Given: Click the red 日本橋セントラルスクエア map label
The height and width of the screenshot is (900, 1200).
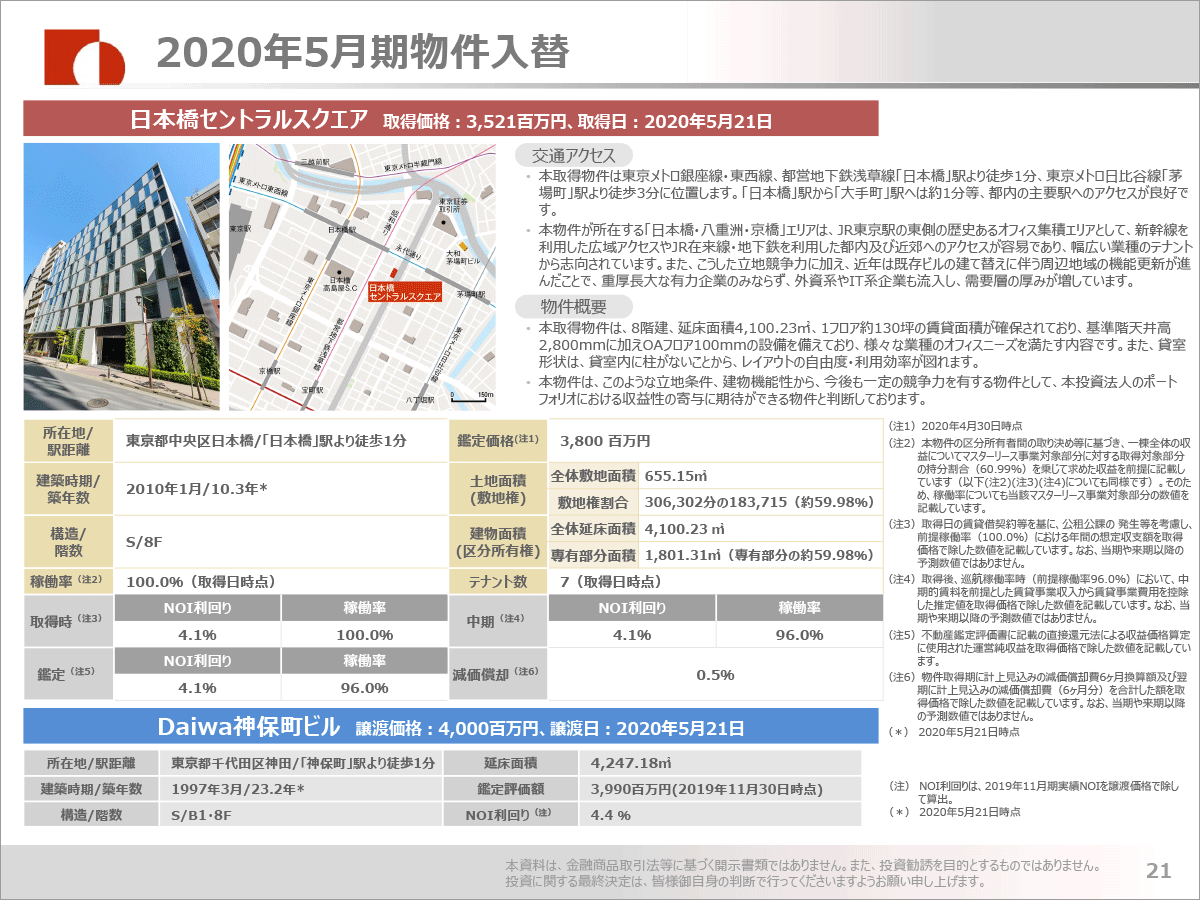Looking at the screenshot, I should click(404, 292).
